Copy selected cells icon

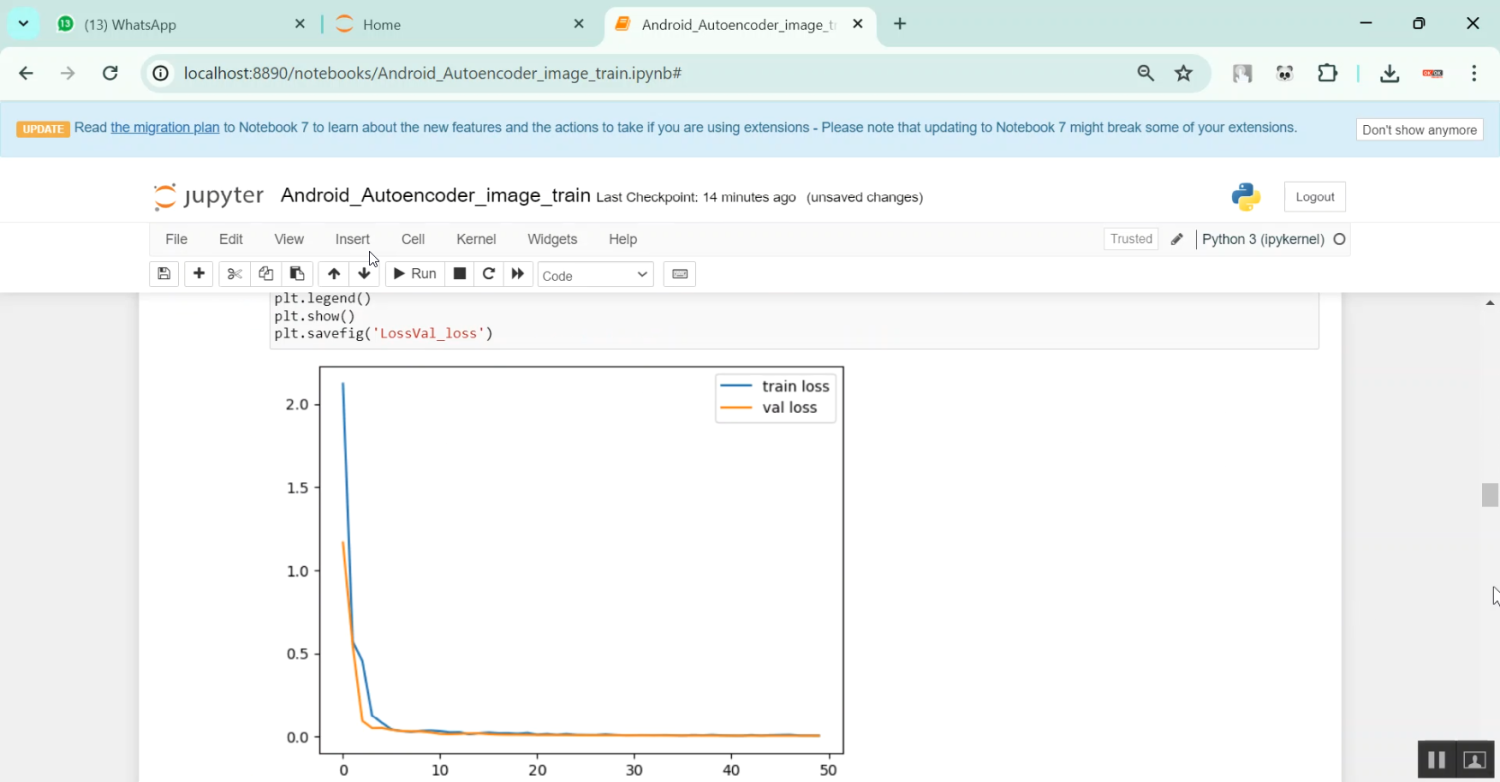click(265, 274)
